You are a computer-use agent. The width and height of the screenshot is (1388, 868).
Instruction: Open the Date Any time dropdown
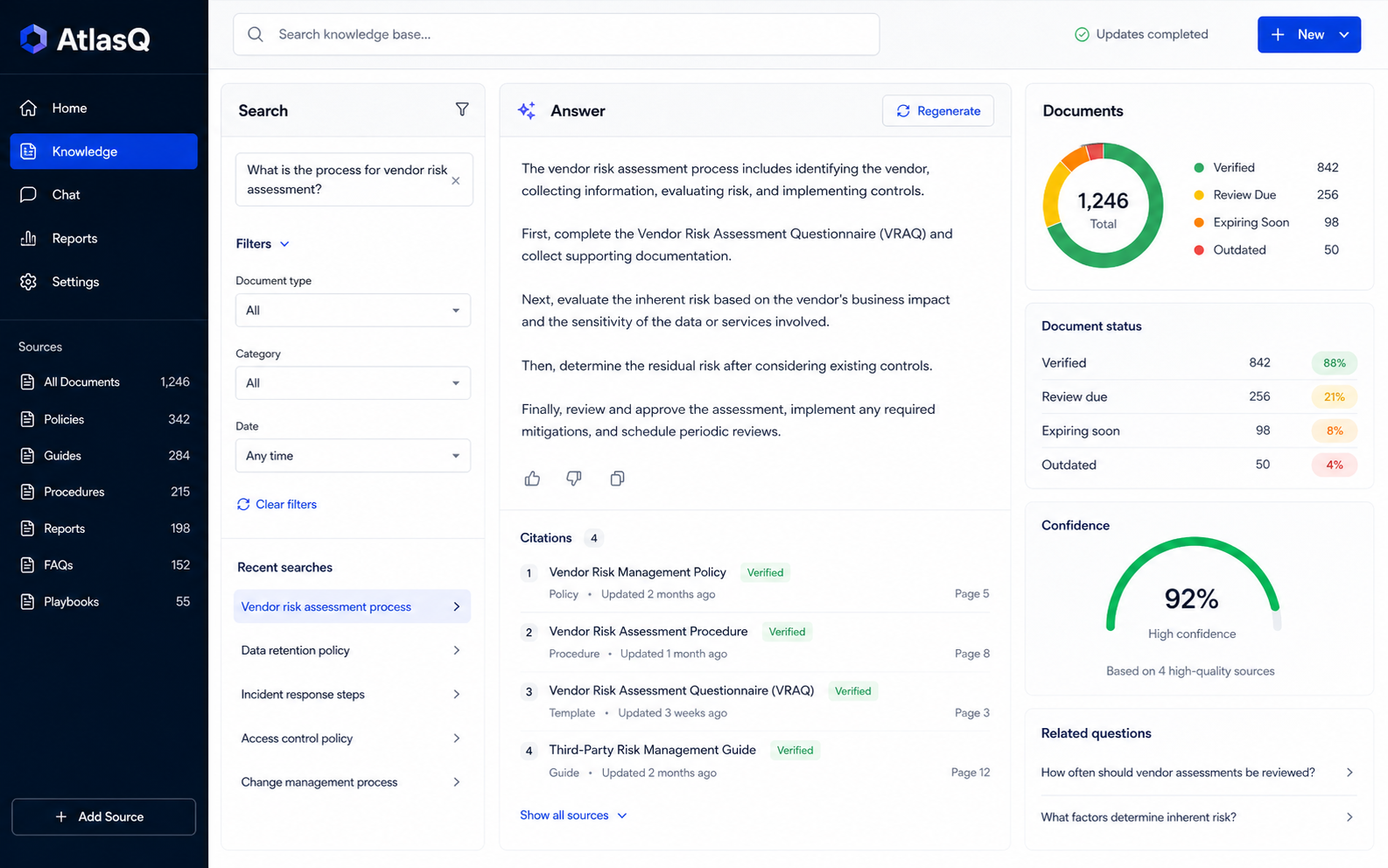tap(353, 456)
